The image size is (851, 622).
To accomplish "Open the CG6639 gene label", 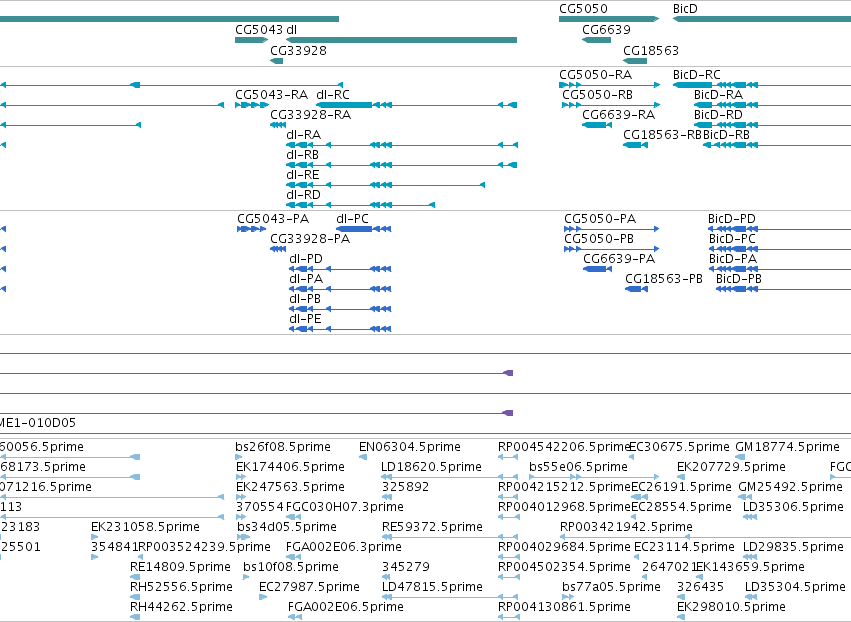I will click(x=606, y=29).
